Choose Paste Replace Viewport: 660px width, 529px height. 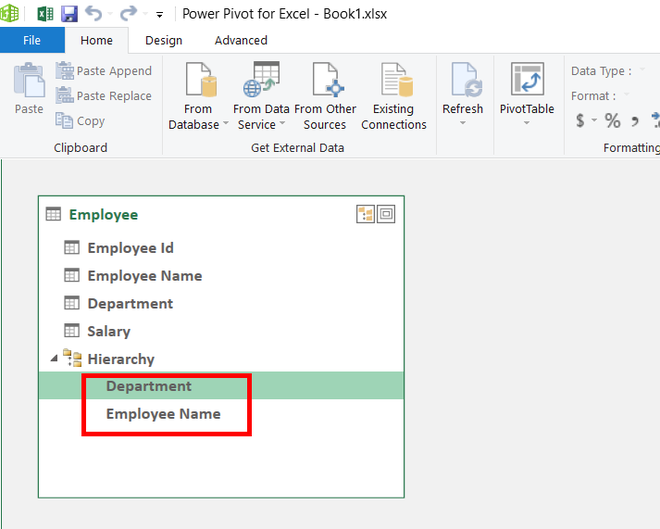pyautogui.click(x=104, y=96)
